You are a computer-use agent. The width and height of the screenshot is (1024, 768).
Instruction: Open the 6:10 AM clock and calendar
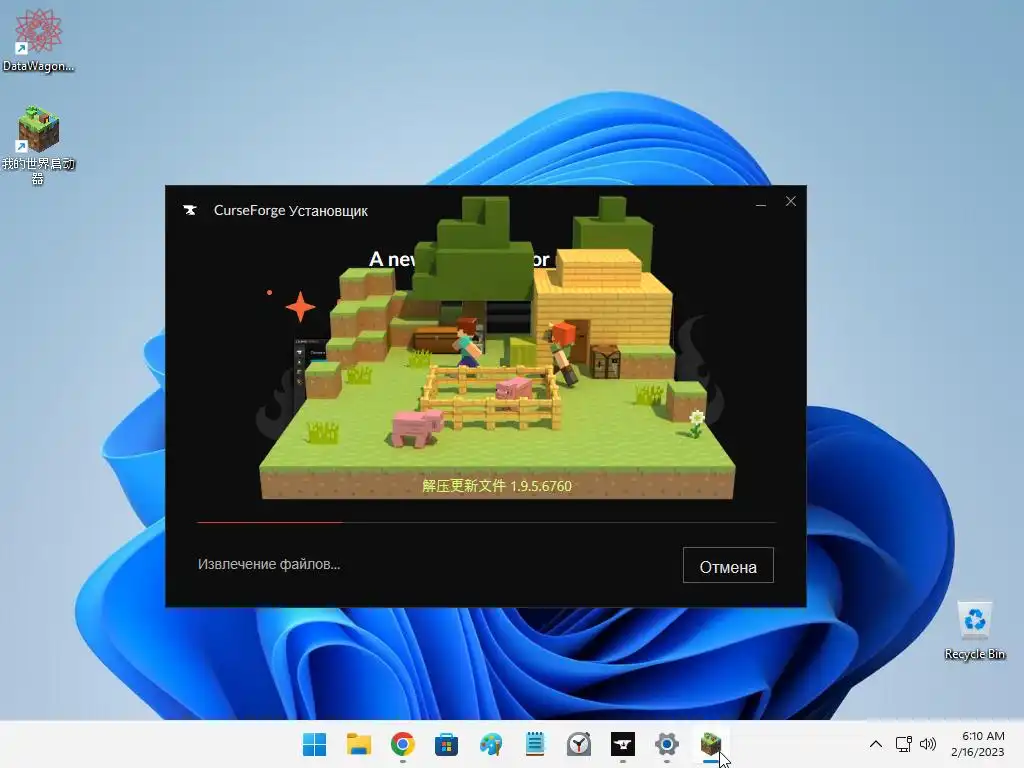click(978, 744)
